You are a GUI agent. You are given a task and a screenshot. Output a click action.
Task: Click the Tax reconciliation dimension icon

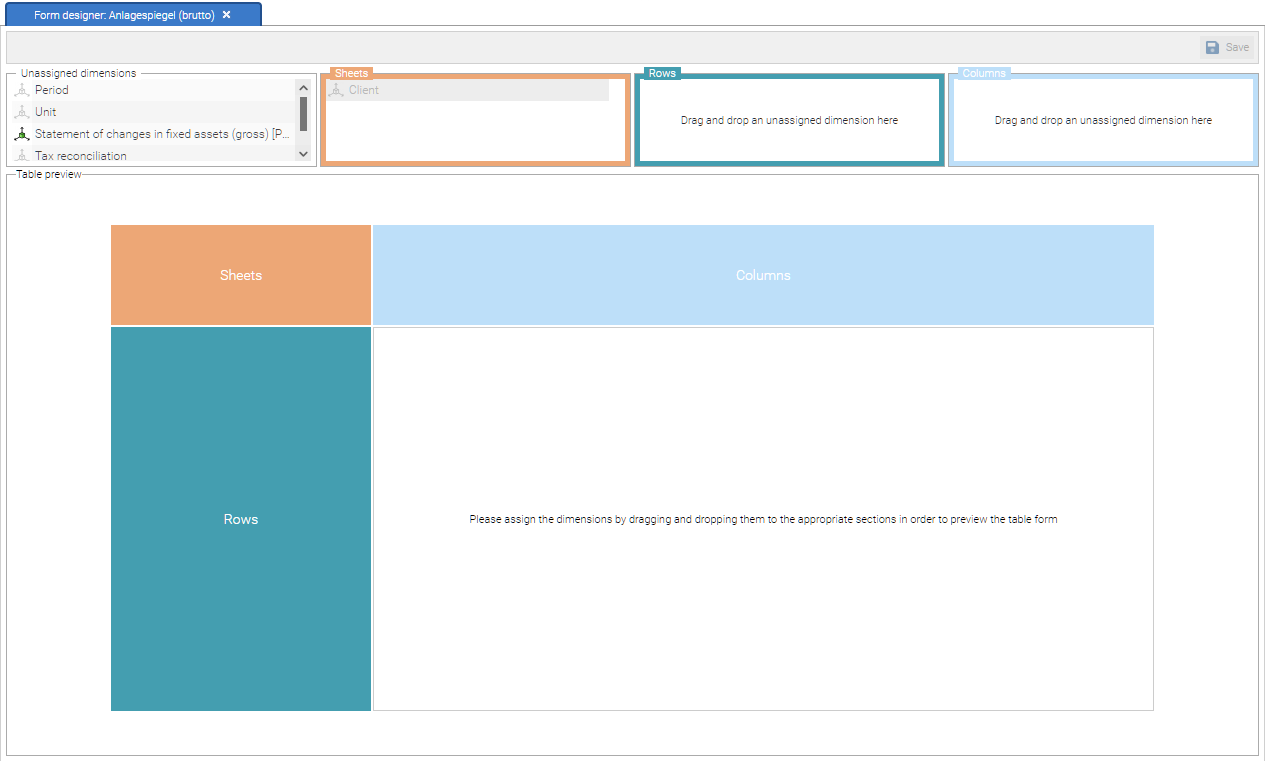[22, 156]
